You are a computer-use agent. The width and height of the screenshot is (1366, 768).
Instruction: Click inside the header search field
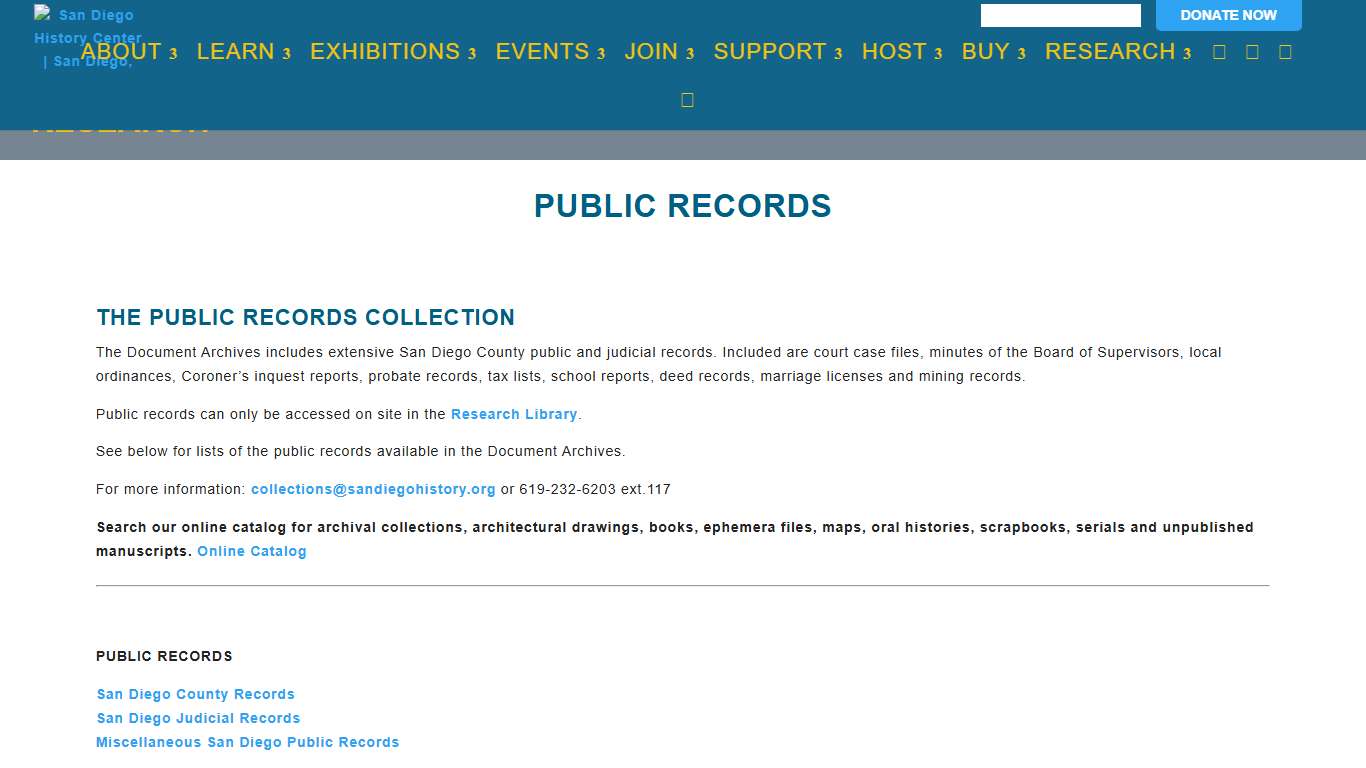[1060, 15]
